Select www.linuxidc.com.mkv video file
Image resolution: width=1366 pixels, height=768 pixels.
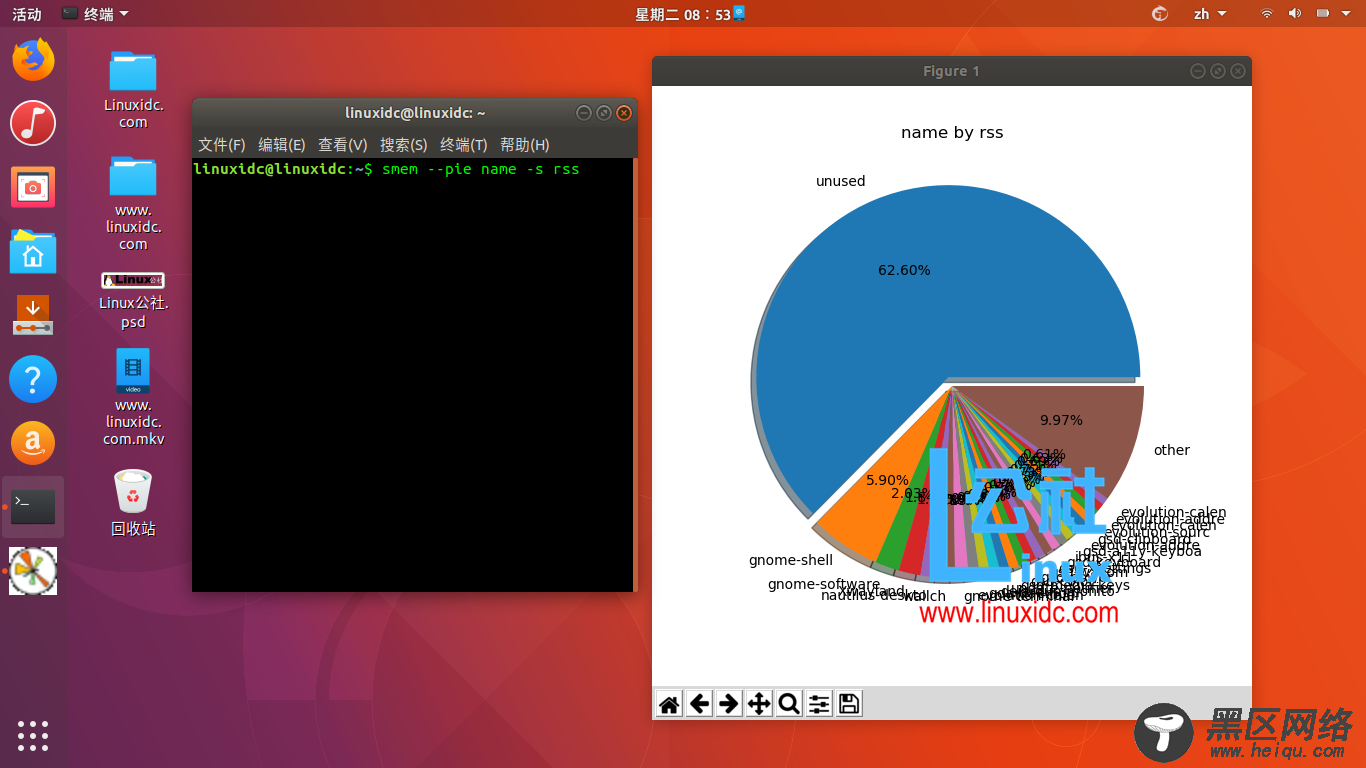(x=133, y=397)
